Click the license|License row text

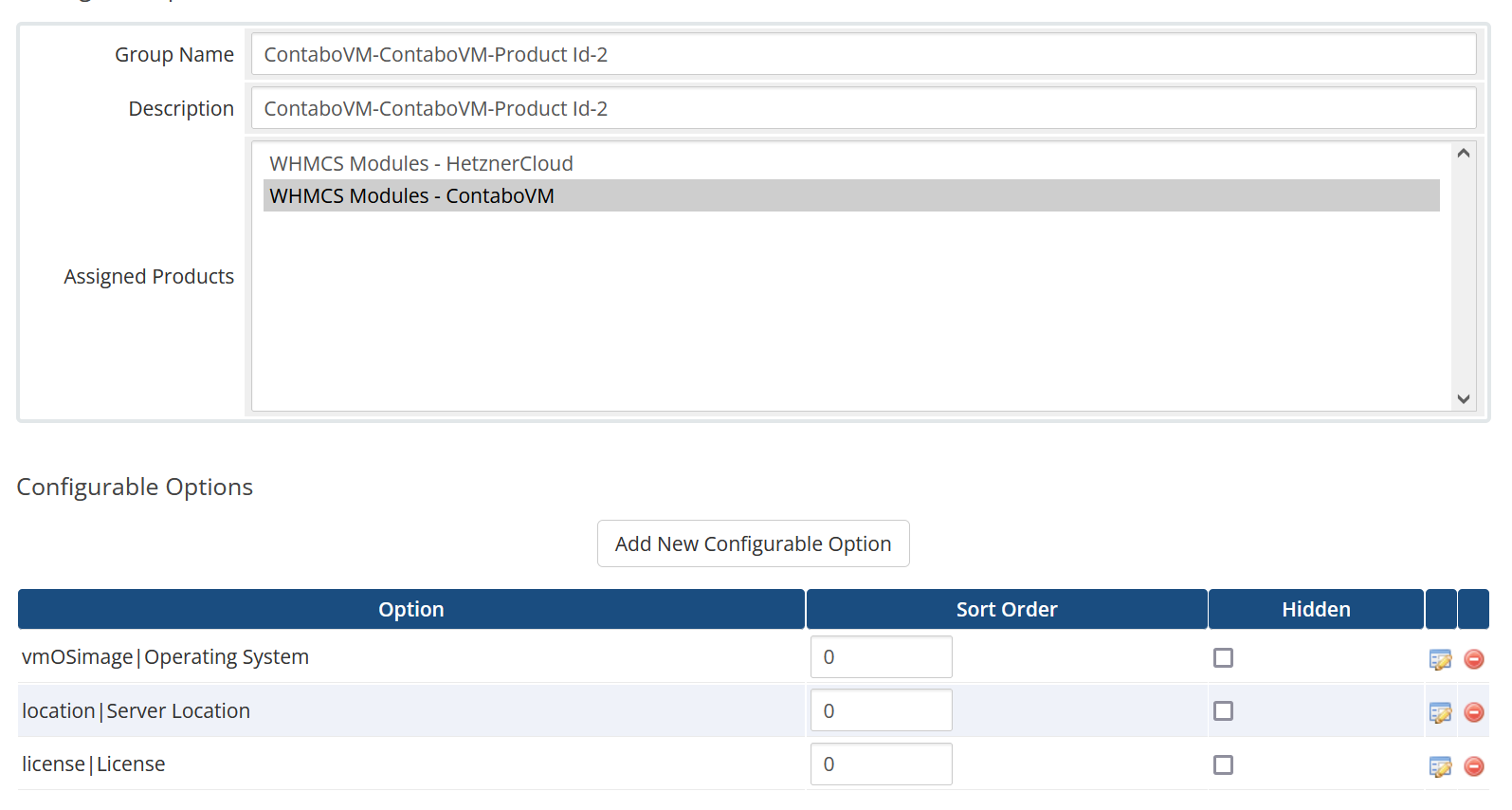(93, 764)
